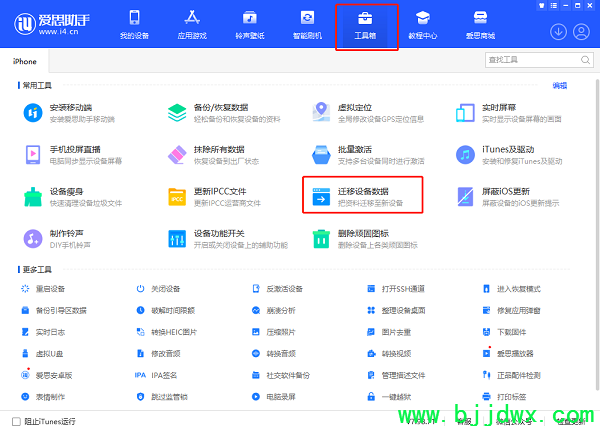The width and height of the screenshot is (600, 432).
Task: Open 备份引导区数据
Action: coord(54,310)
